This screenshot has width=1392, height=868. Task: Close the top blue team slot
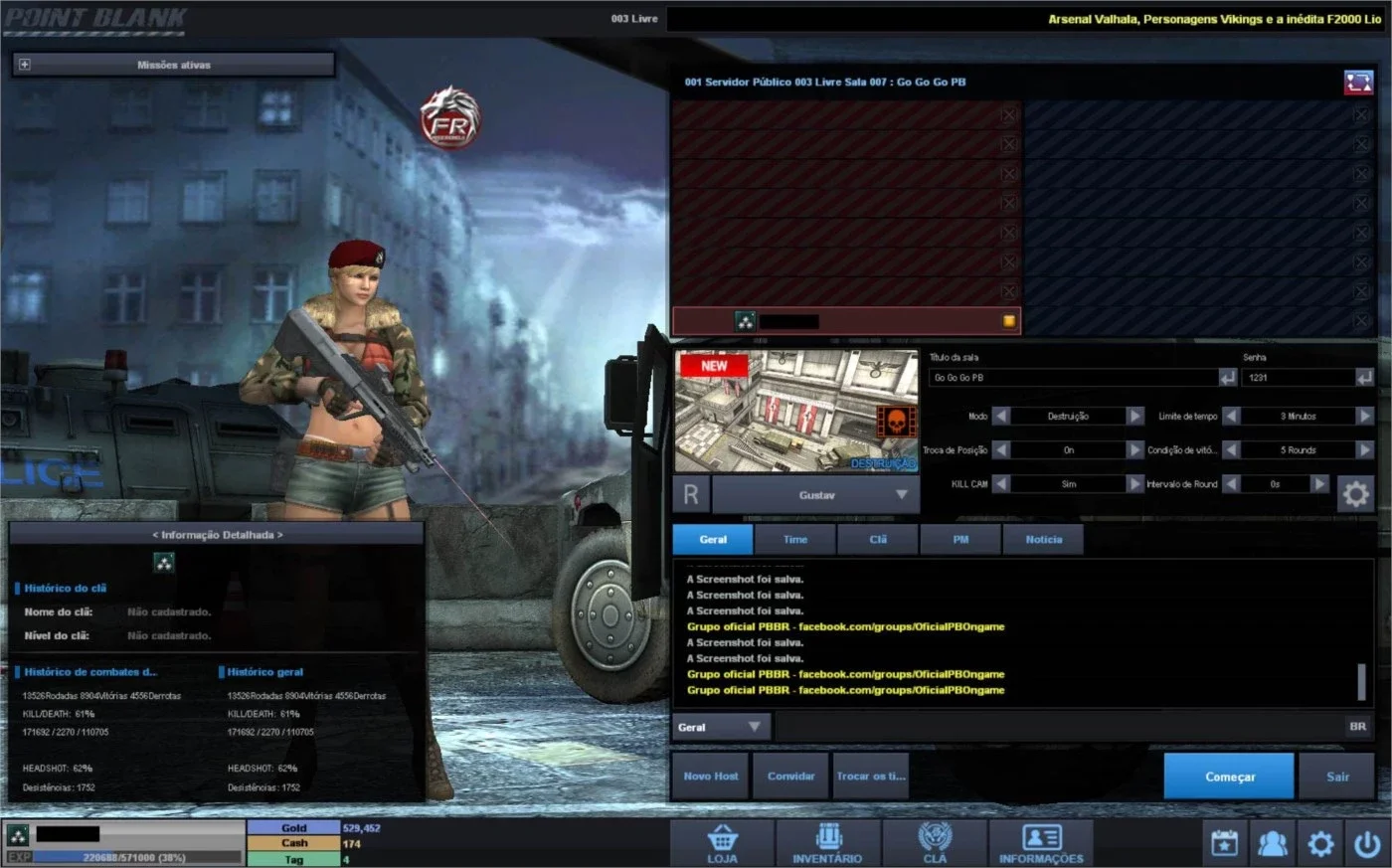coord(1361,114)
